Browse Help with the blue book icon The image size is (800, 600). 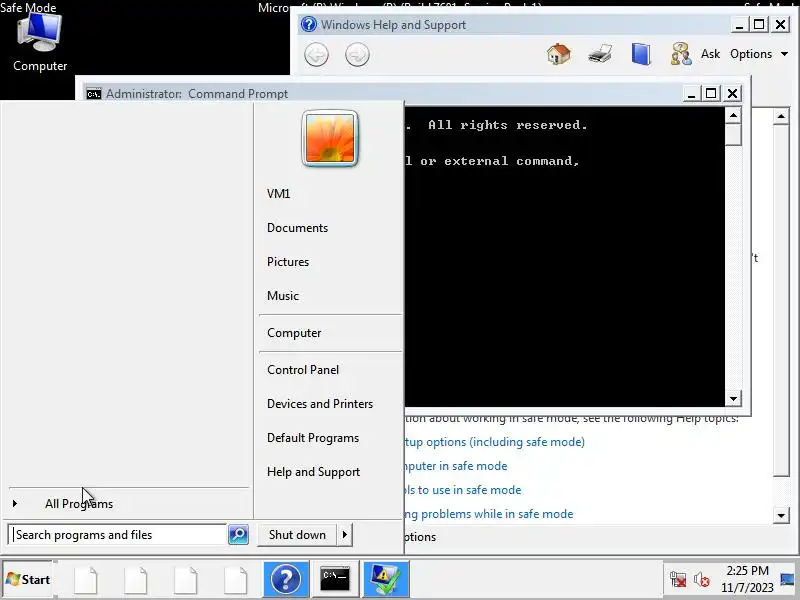click(x=641, y=54)
